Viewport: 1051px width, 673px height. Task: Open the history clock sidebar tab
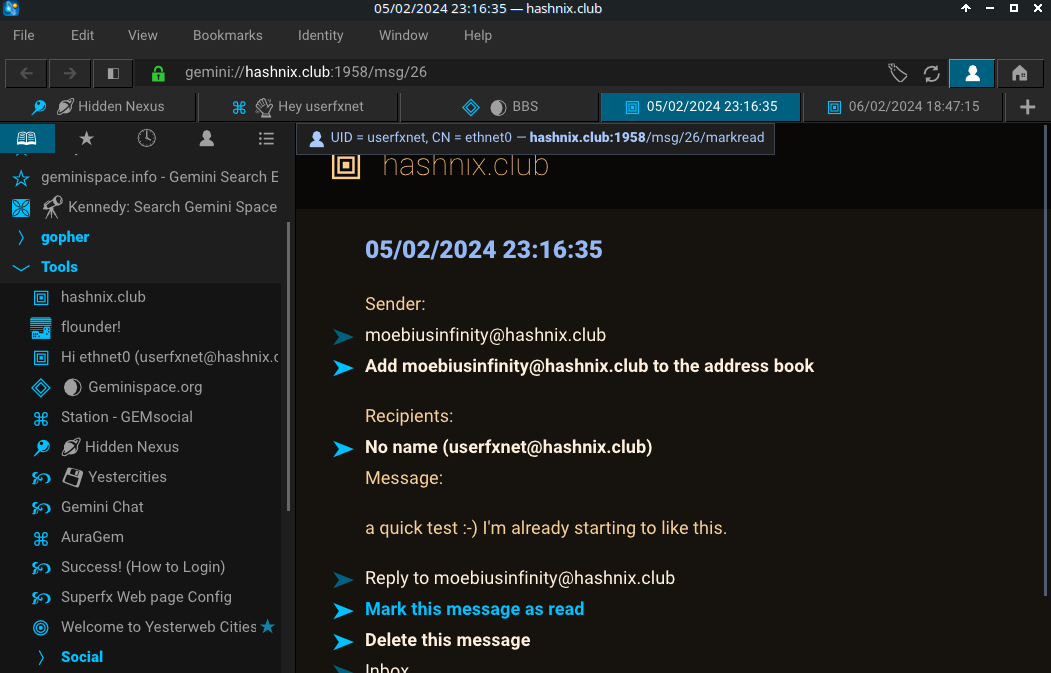click(x=146, y=138)
